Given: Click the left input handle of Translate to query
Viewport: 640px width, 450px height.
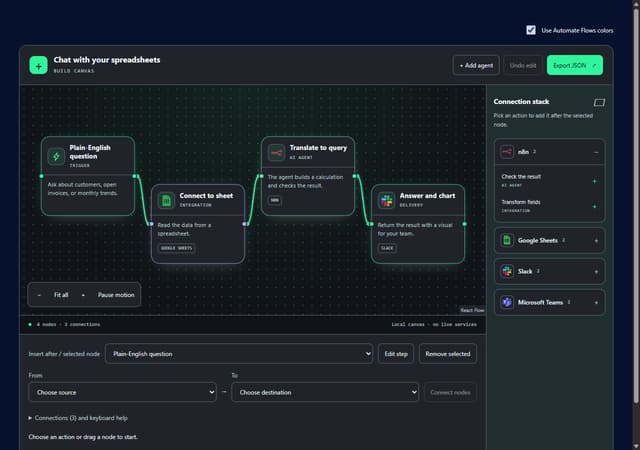Looking at the screenshot, I should click(262, 176).
